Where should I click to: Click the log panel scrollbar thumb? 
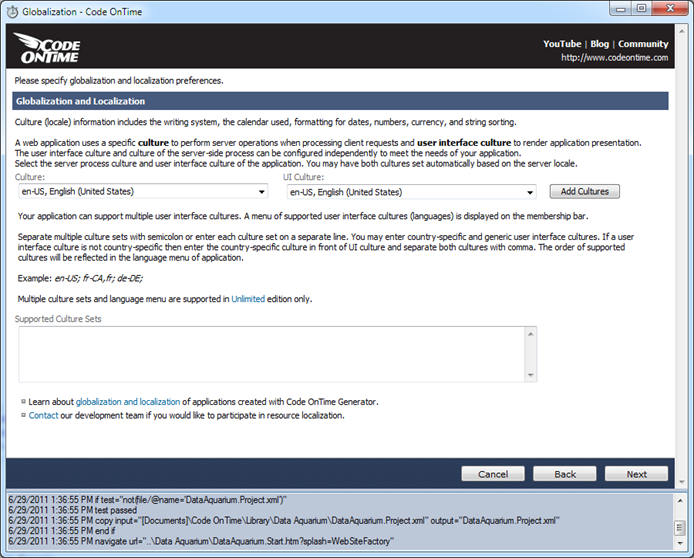tap(680, 527)
